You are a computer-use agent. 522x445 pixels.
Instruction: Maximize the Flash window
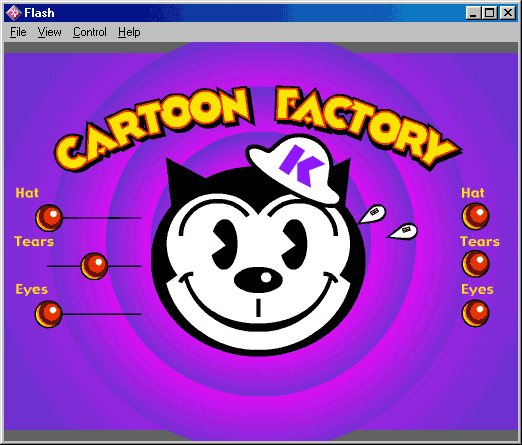[x=490, y=13]
